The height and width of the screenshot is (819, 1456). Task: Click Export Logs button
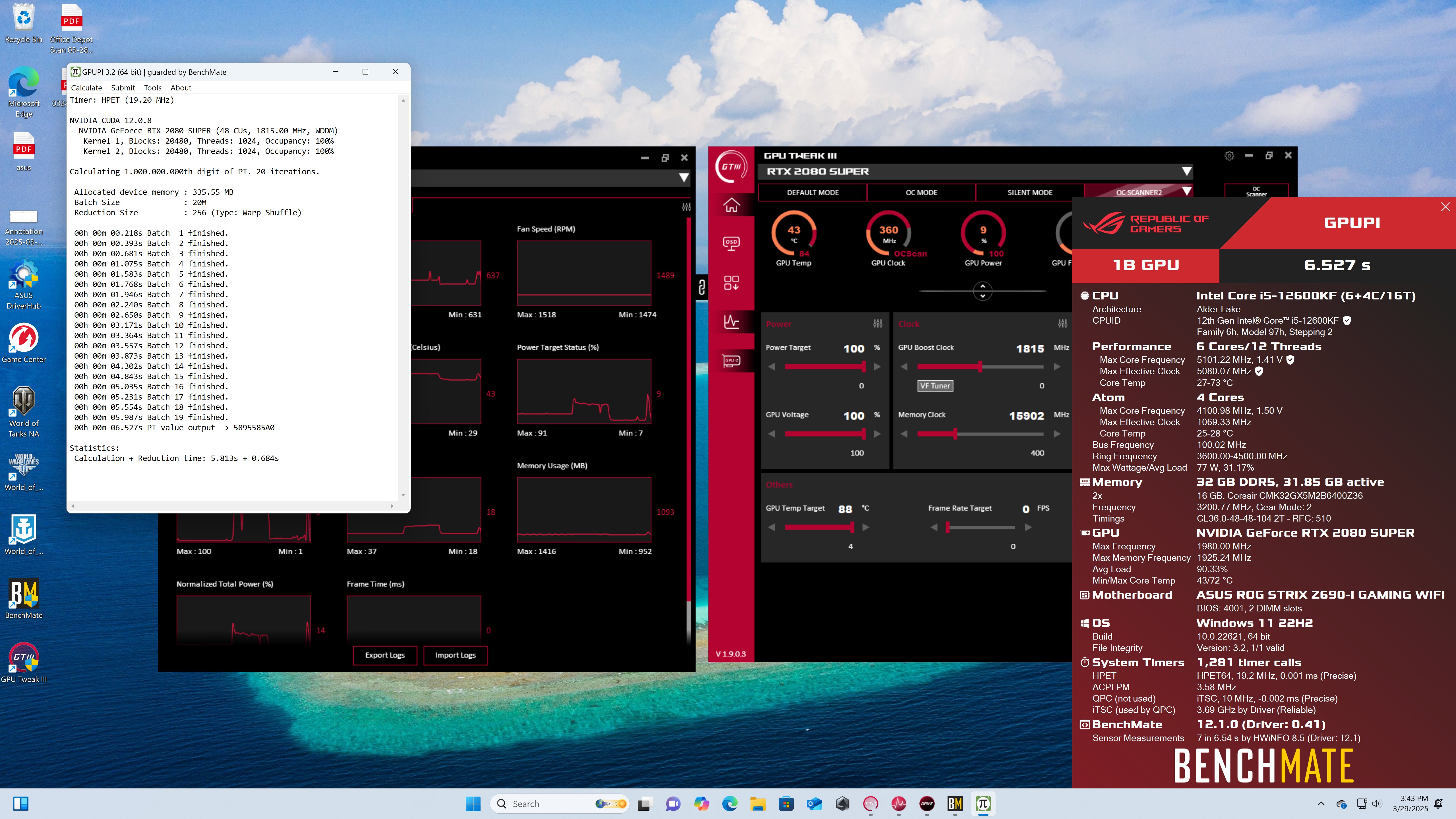pos(385,655)
